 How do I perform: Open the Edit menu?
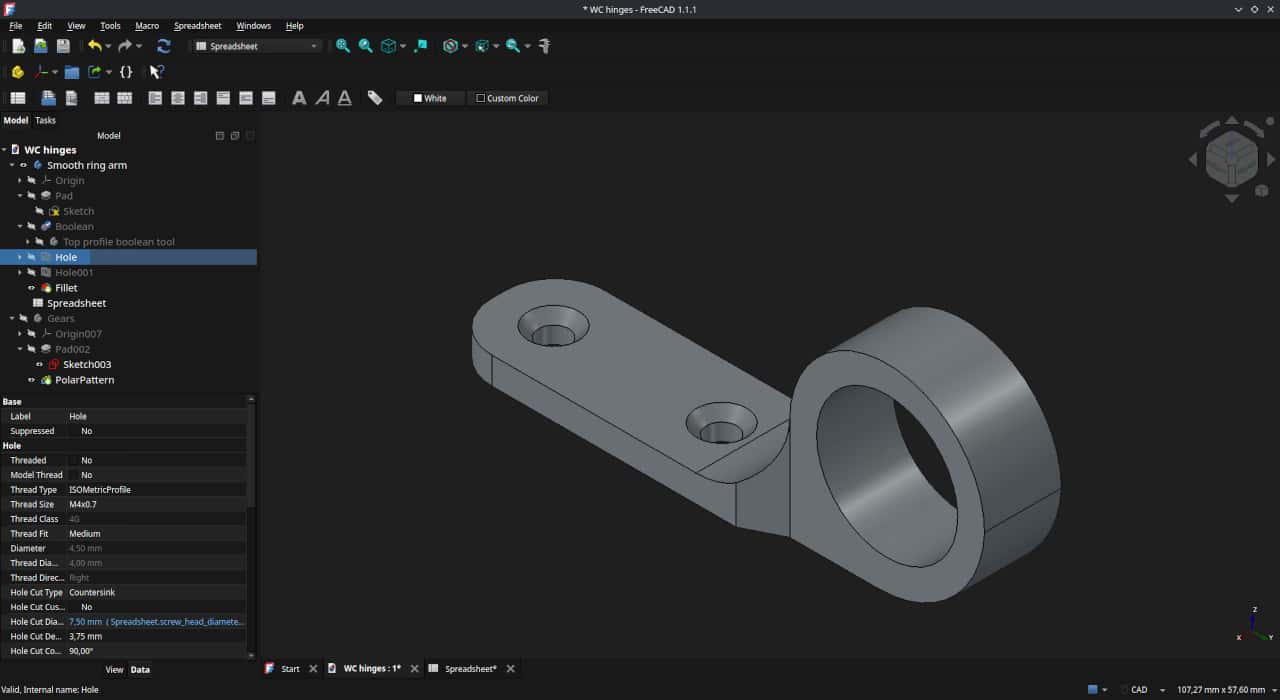[x=45, y=26]
